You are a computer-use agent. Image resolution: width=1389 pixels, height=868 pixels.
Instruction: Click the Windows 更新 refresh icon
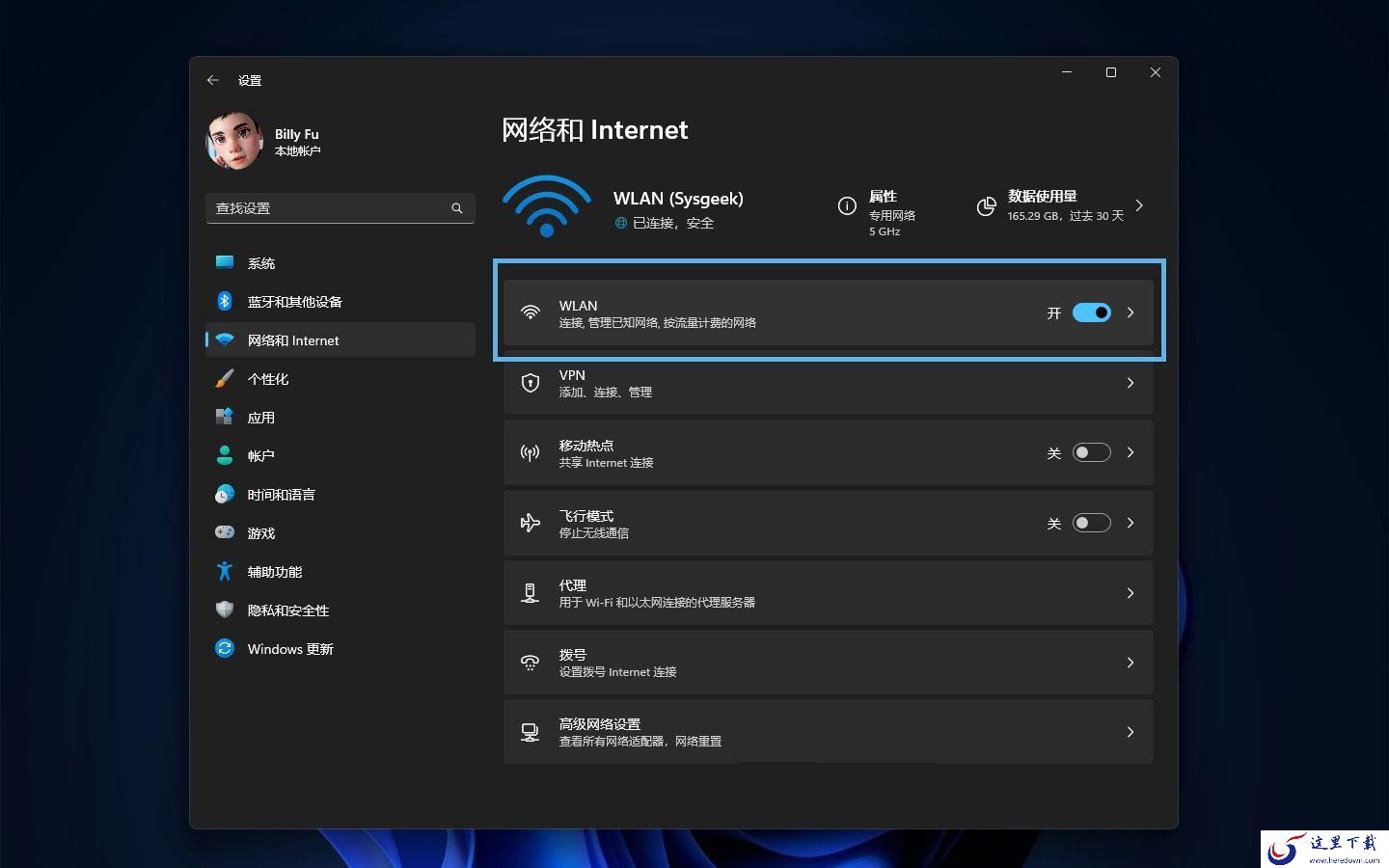(225, 648)
